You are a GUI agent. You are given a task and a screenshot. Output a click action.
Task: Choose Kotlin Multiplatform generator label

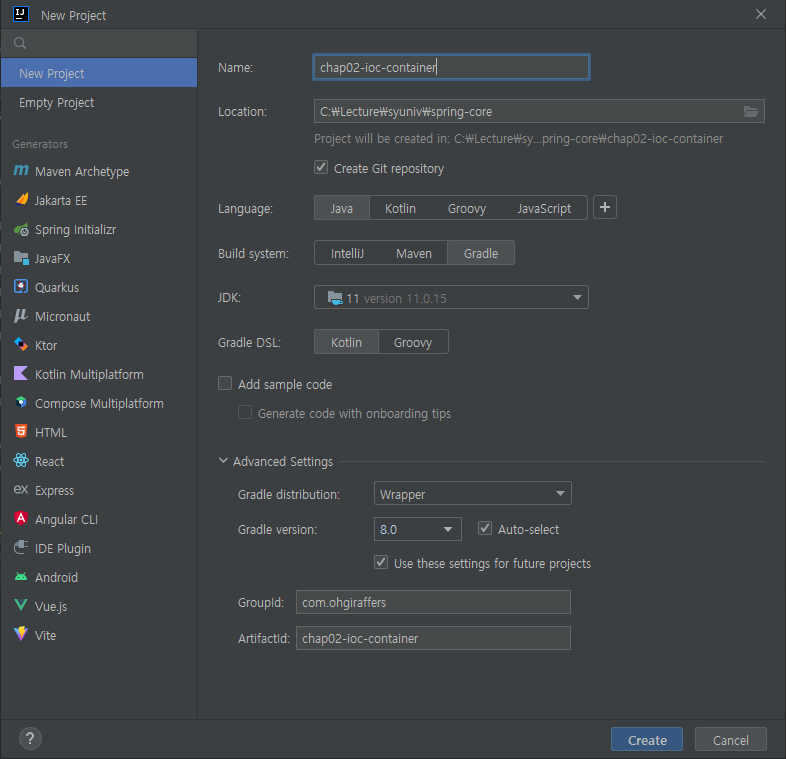(x=89, y=374)
